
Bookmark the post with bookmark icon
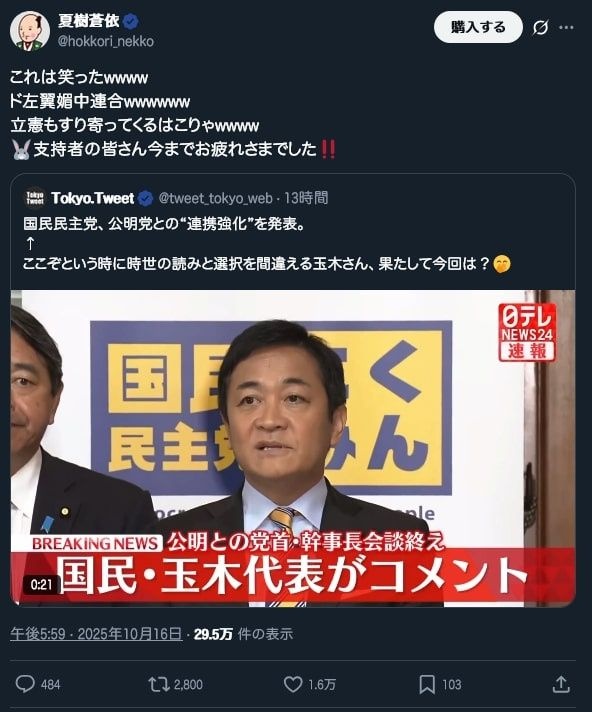point(427,684)
